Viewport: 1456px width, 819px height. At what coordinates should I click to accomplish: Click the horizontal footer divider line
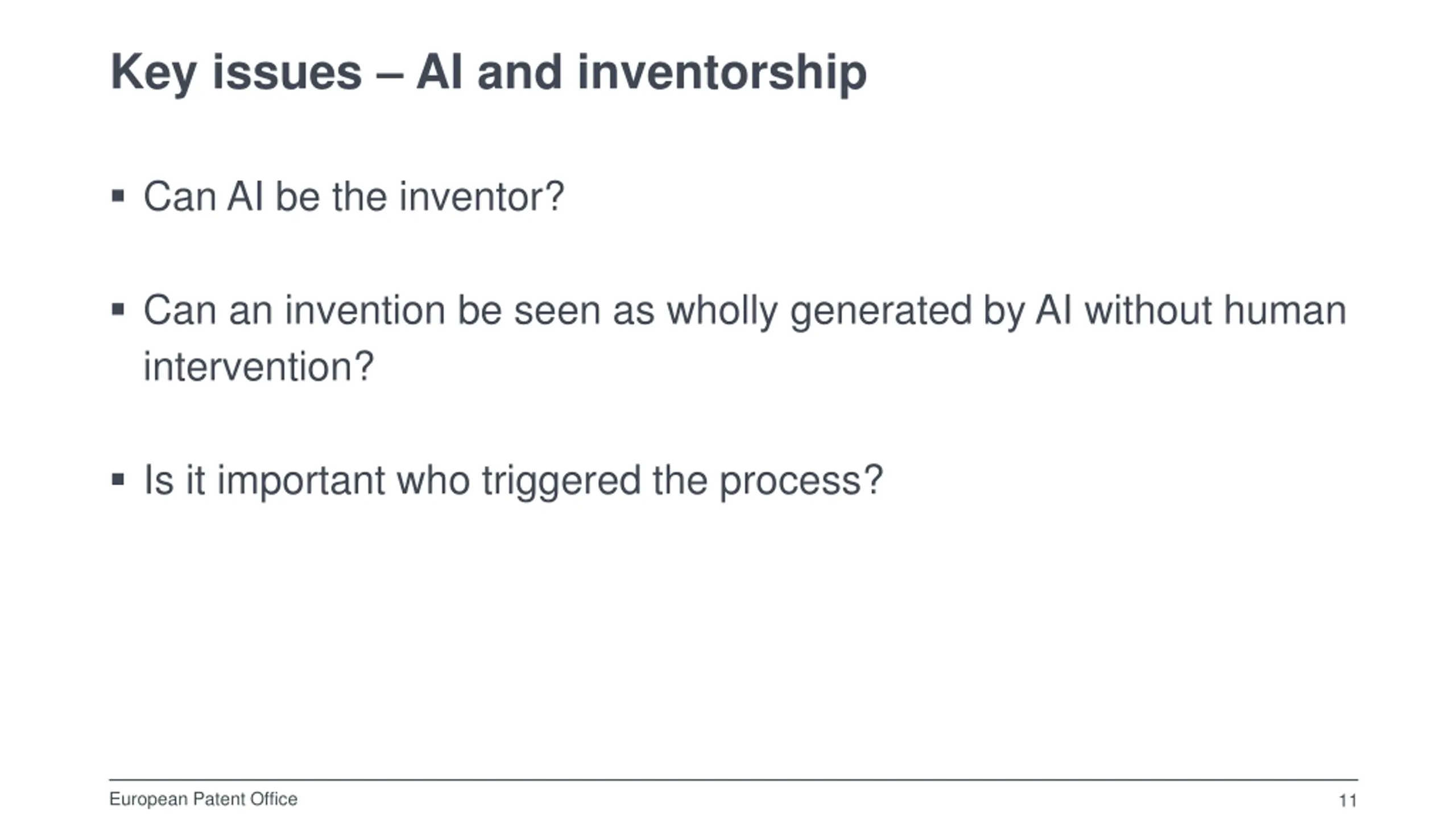[734, 780]
